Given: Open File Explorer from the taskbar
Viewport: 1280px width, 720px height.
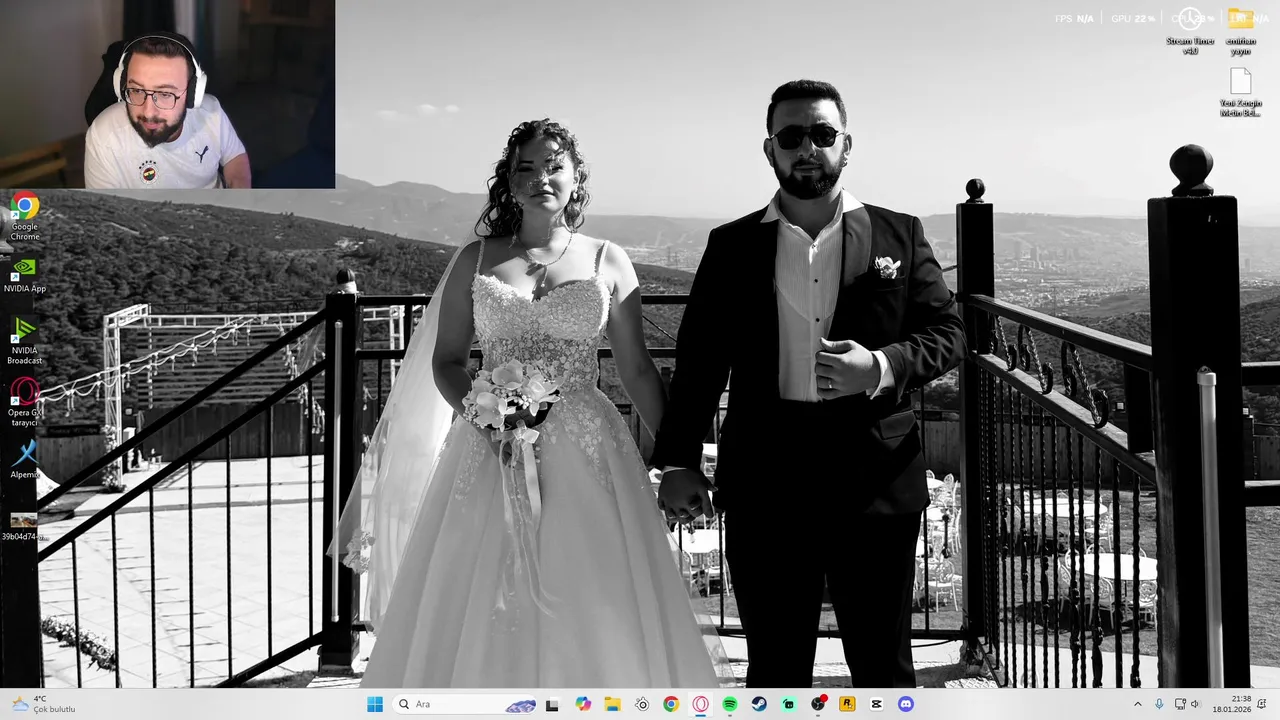Looking at the screenshot, I should point(612,704).
